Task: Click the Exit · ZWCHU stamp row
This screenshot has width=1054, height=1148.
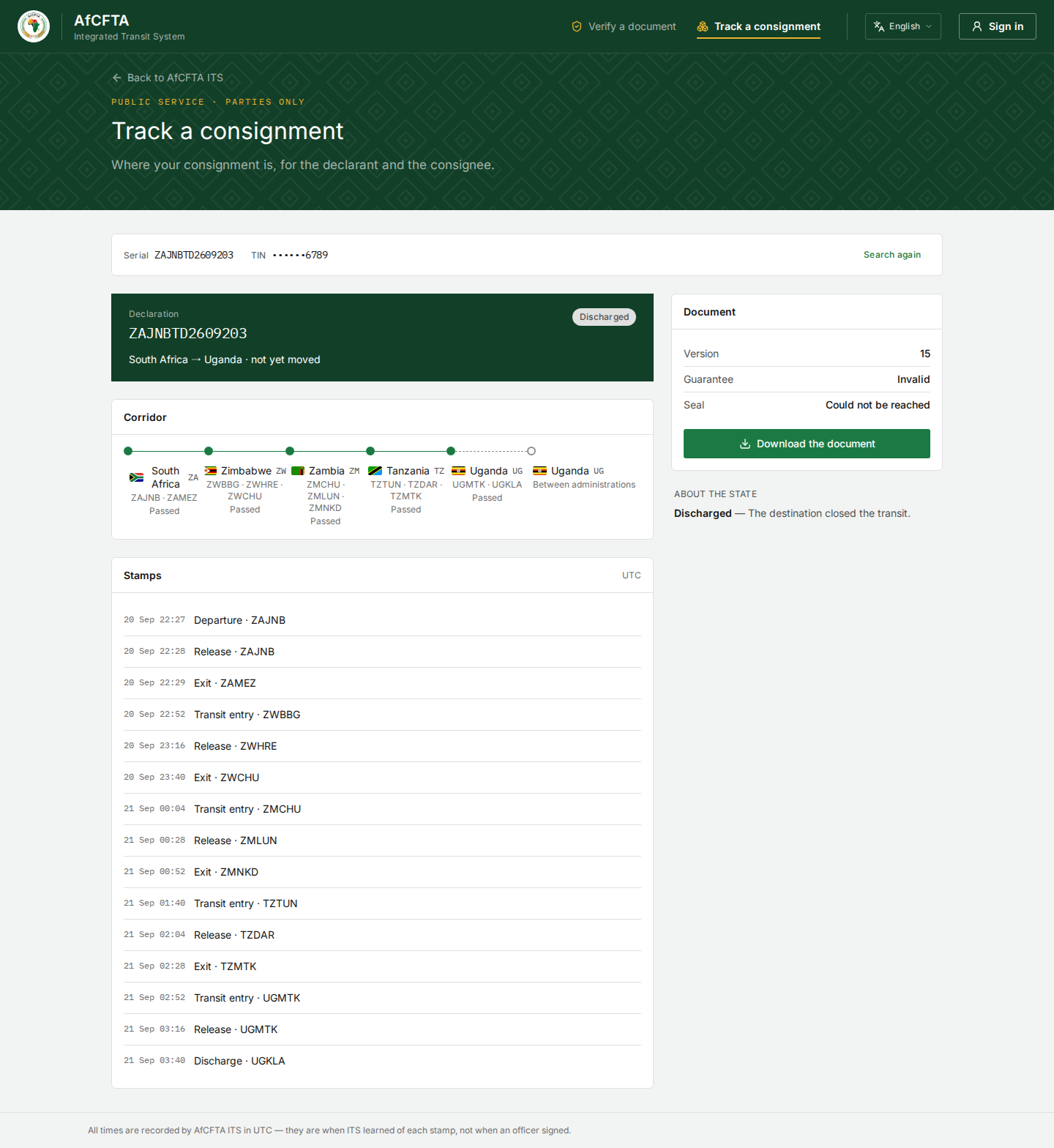Action: [382, 778]
